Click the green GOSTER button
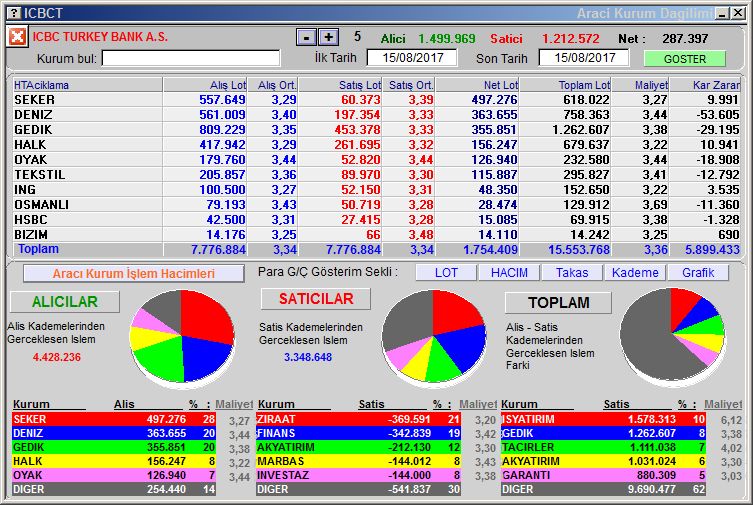Screen dimensions: 753x505 (684, 59)
